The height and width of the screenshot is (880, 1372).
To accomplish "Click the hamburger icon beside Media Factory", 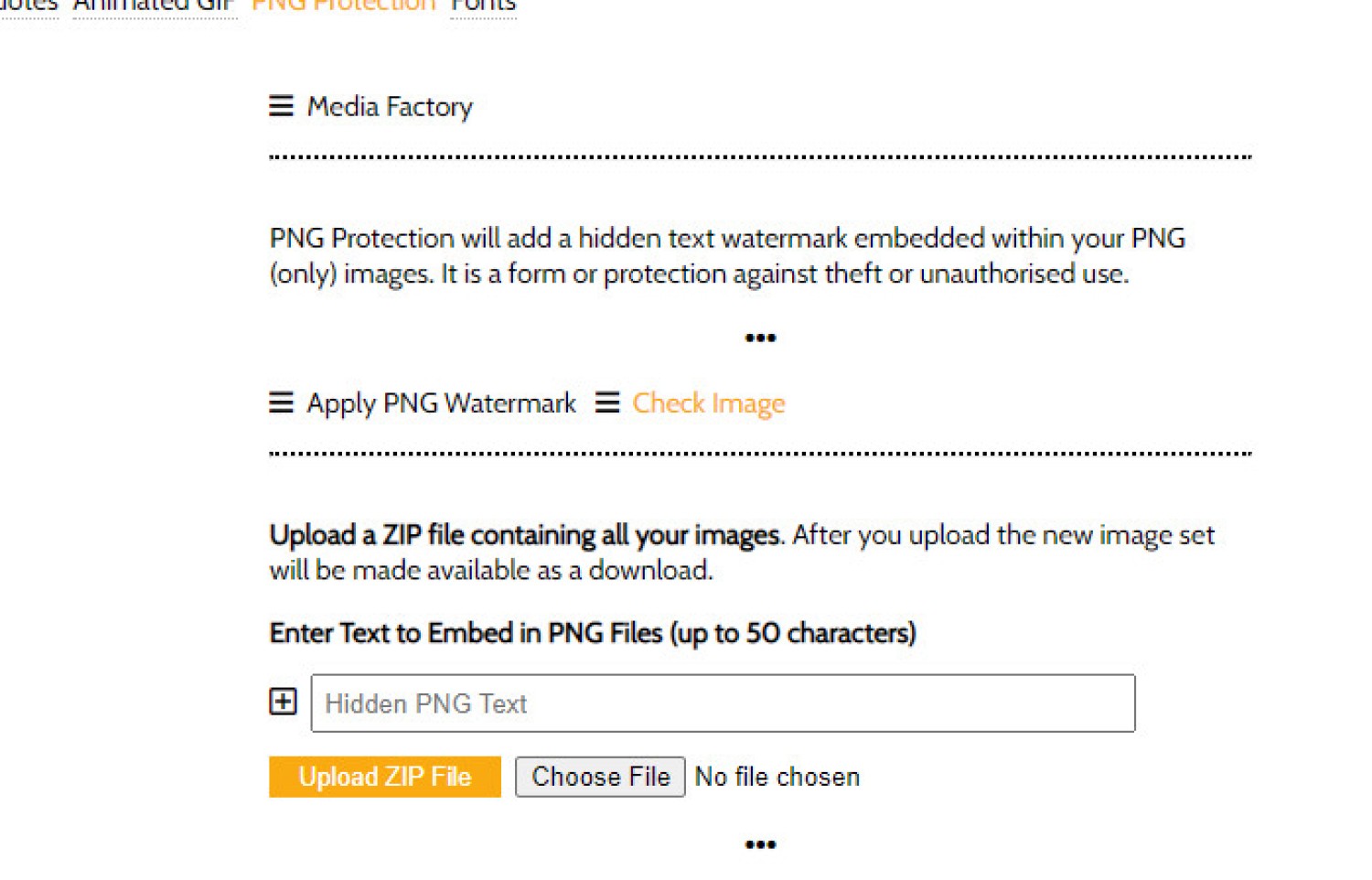I will pos(281,106).
